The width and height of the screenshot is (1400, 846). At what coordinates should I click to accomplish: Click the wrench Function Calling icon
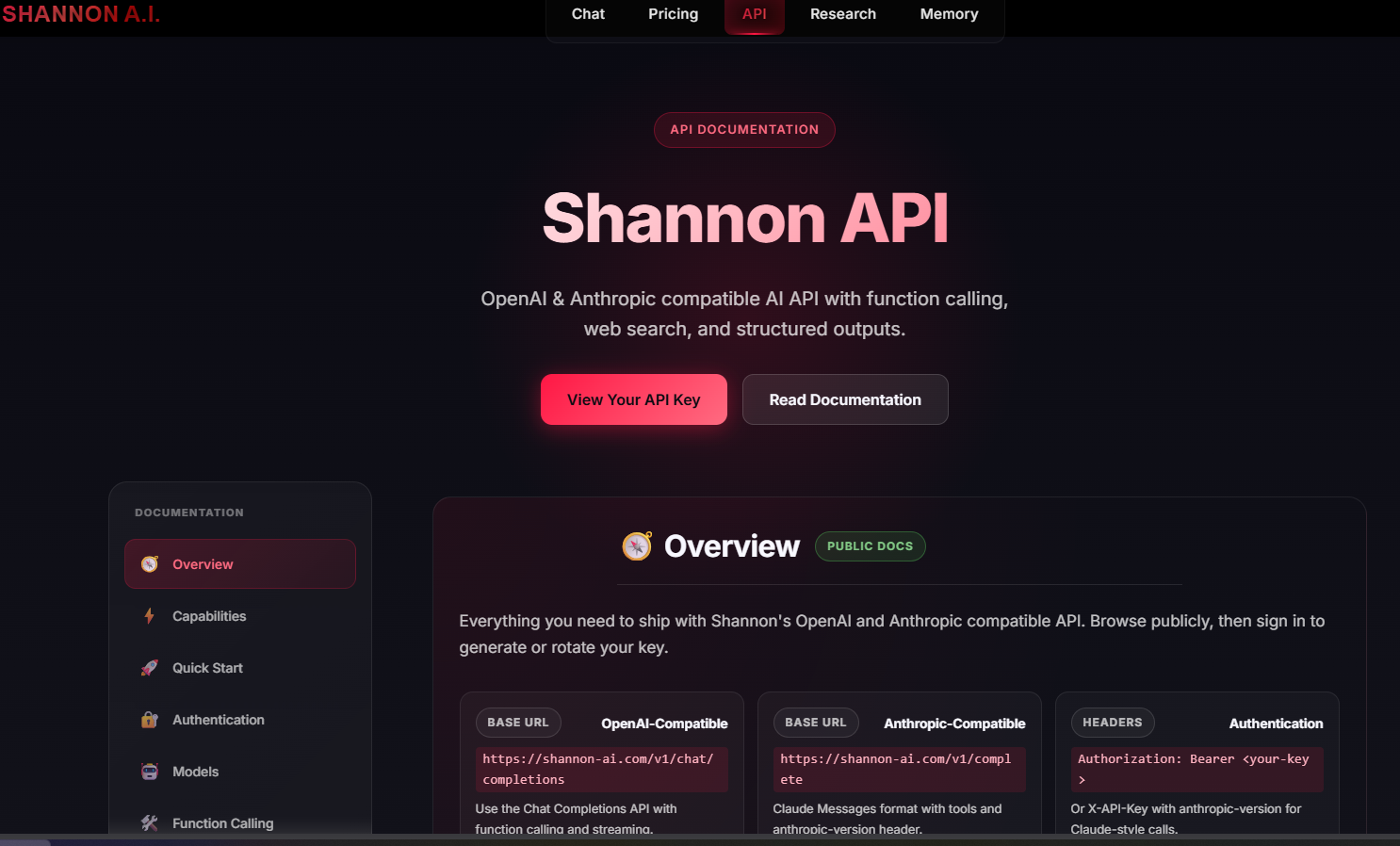click(149, 822)
